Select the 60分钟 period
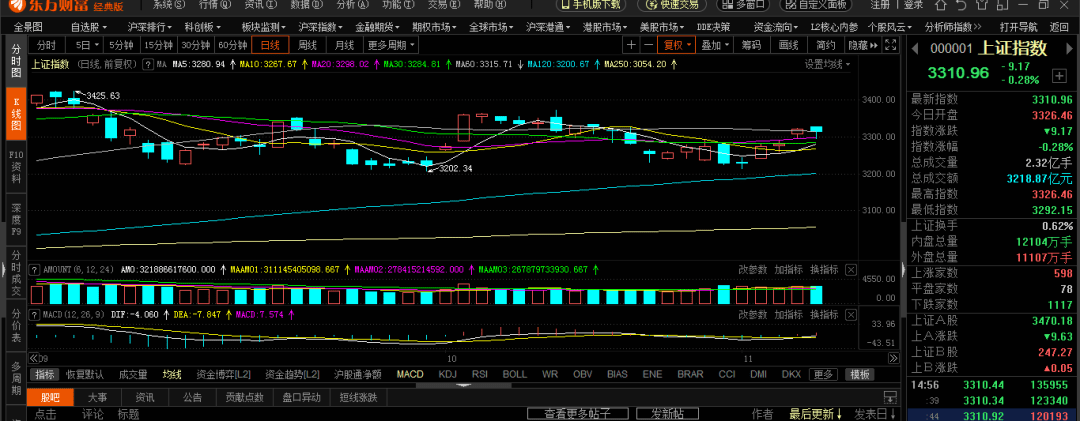The image size is (1080, 421). tap(232, 45)
